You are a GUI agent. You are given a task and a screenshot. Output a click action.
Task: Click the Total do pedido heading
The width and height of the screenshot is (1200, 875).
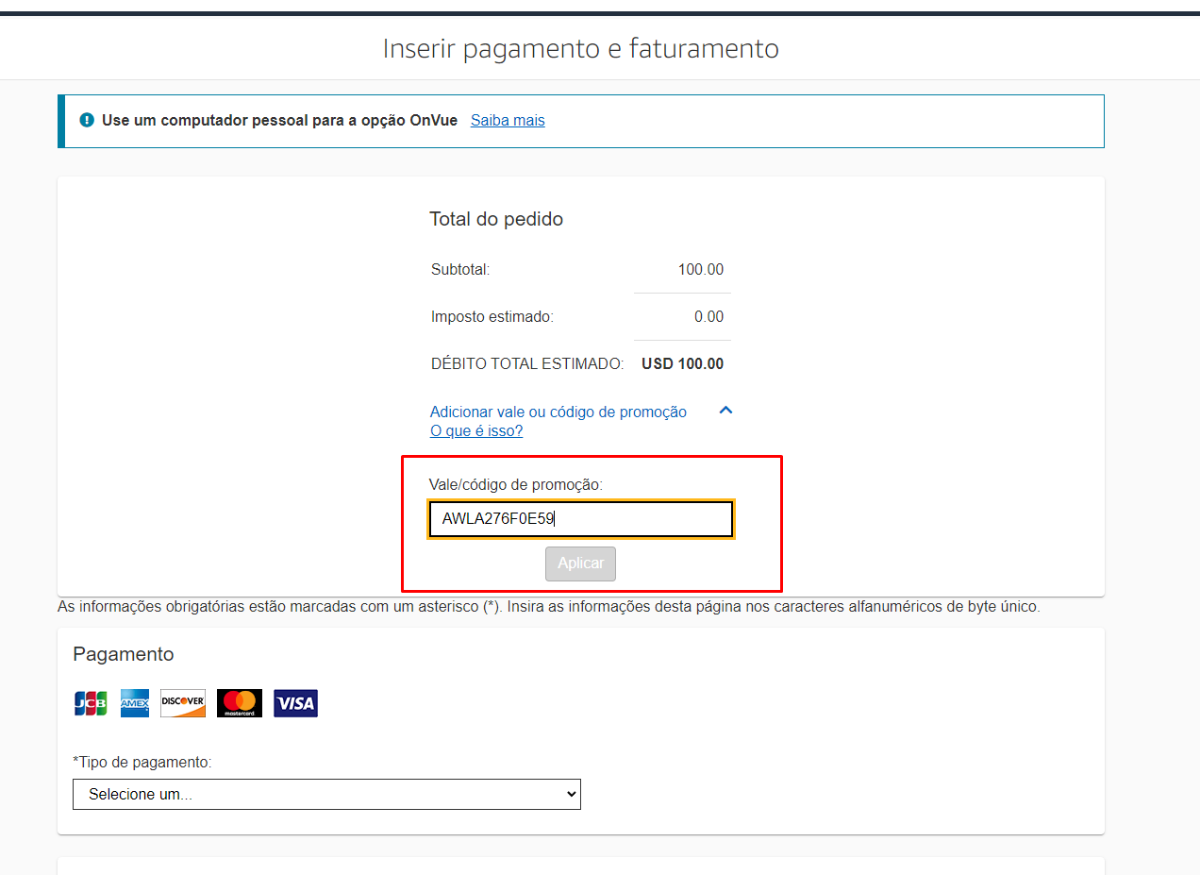coord(496,219)
